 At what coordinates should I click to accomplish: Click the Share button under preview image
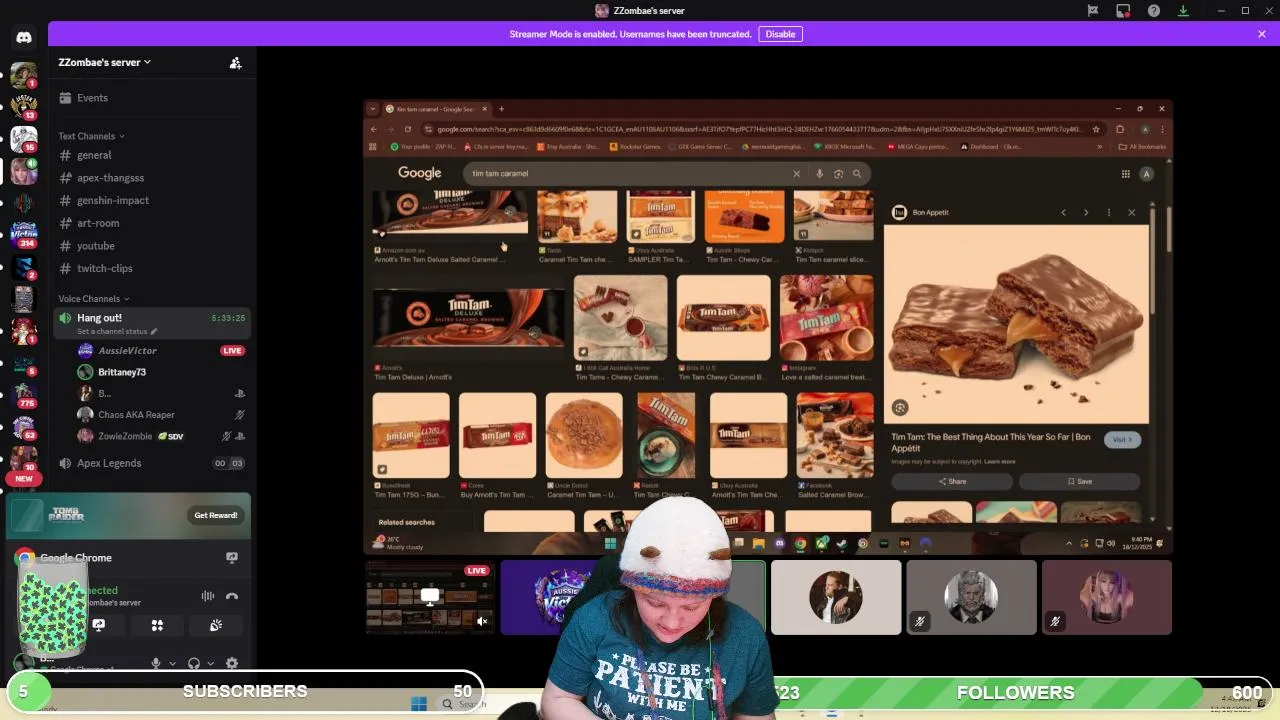pyautogui.click(x=952, y=481)
